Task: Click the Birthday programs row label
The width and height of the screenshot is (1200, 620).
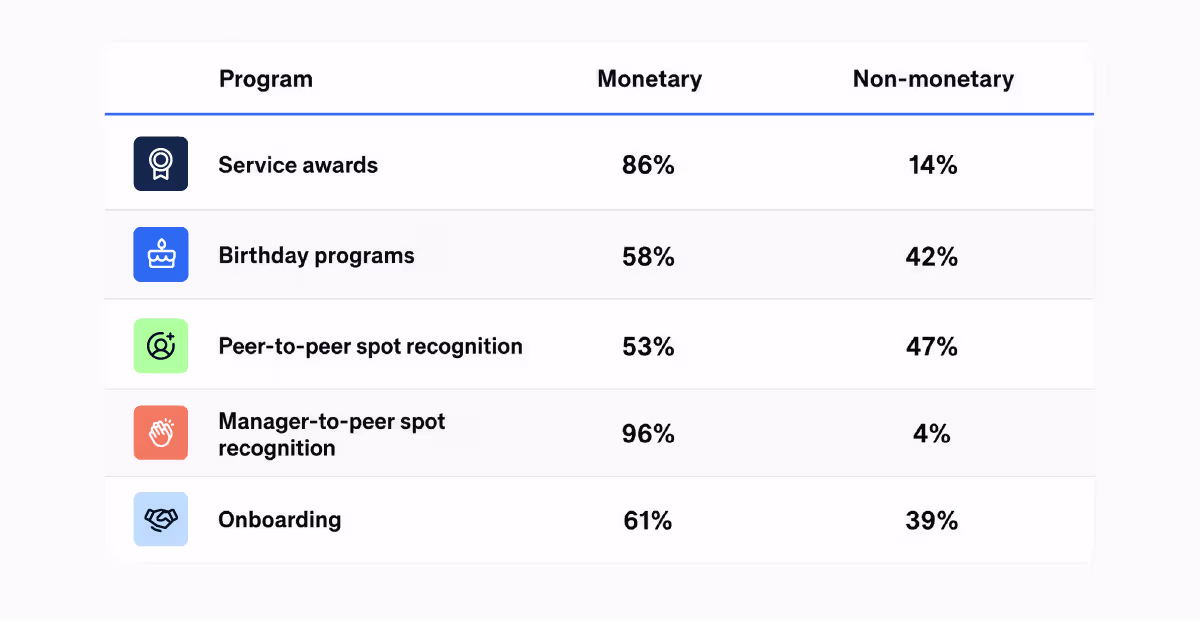Action: click(x=316, y=256)
